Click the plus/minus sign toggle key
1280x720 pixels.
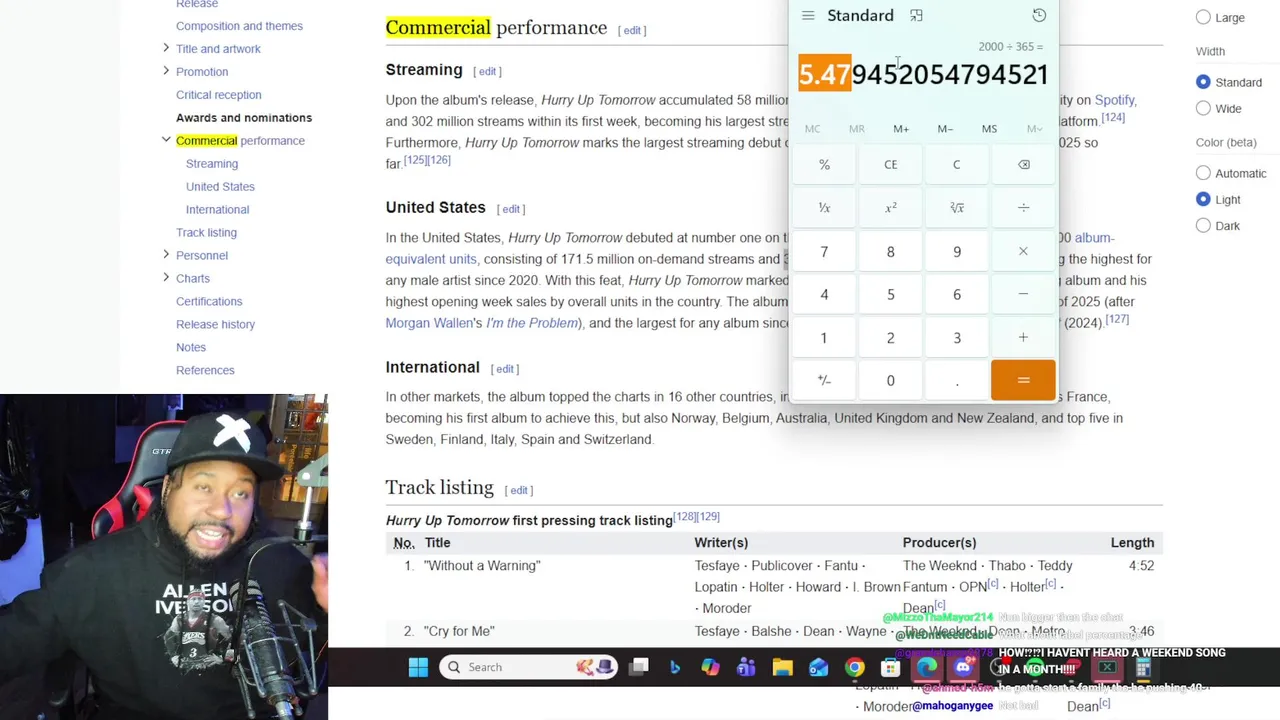click(824, 380)
